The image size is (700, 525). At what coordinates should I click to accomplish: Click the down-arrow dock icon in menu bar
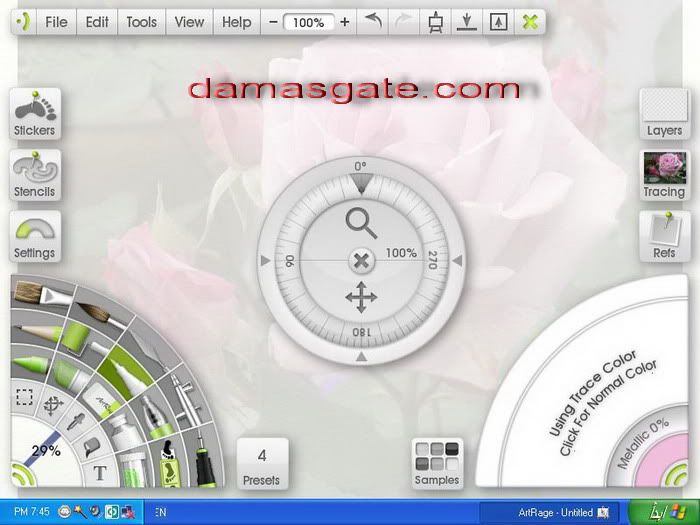point(467,22)
